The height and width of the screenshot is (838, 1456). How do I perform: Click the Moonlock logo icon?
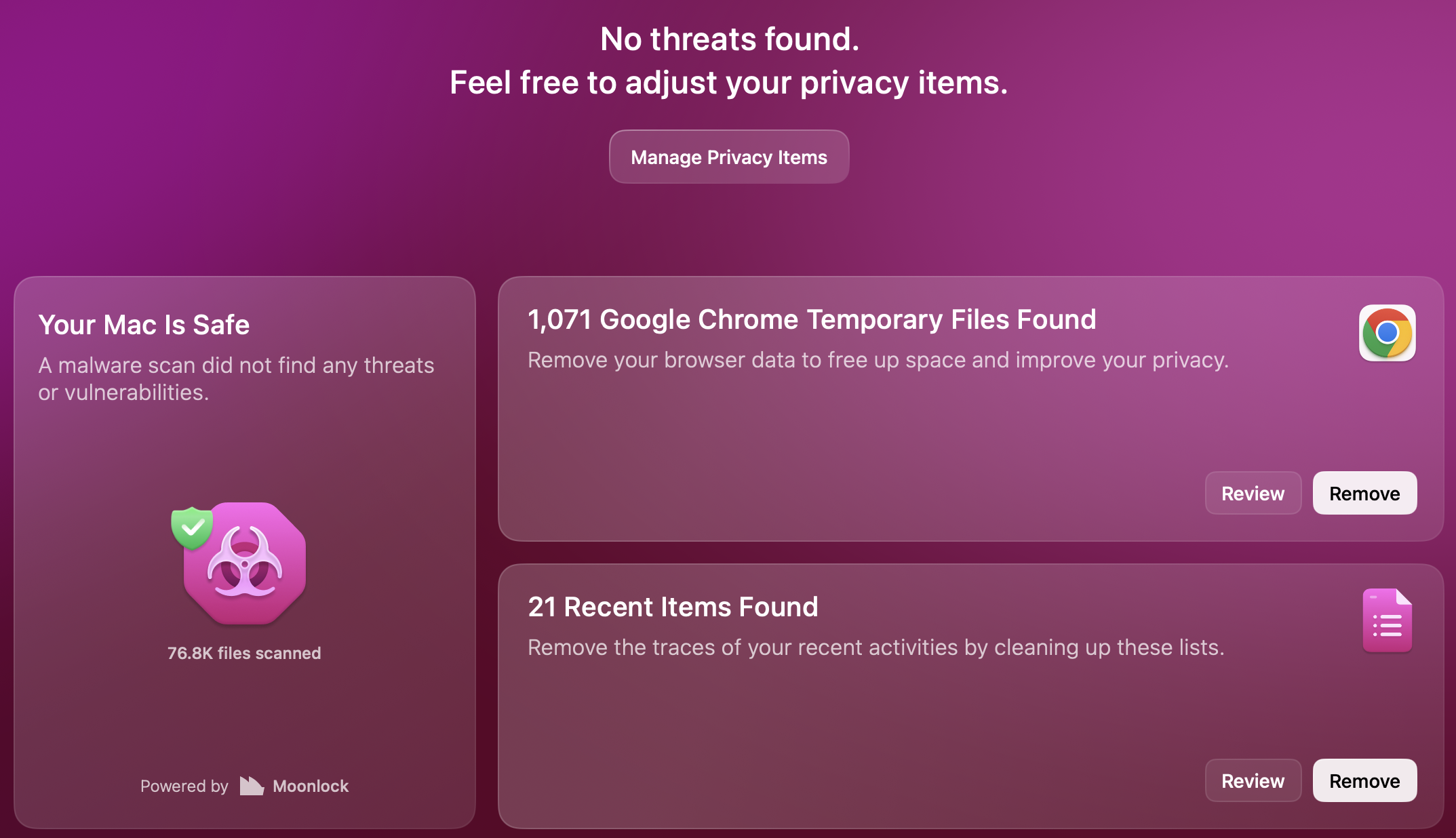(x=252, y=786)
